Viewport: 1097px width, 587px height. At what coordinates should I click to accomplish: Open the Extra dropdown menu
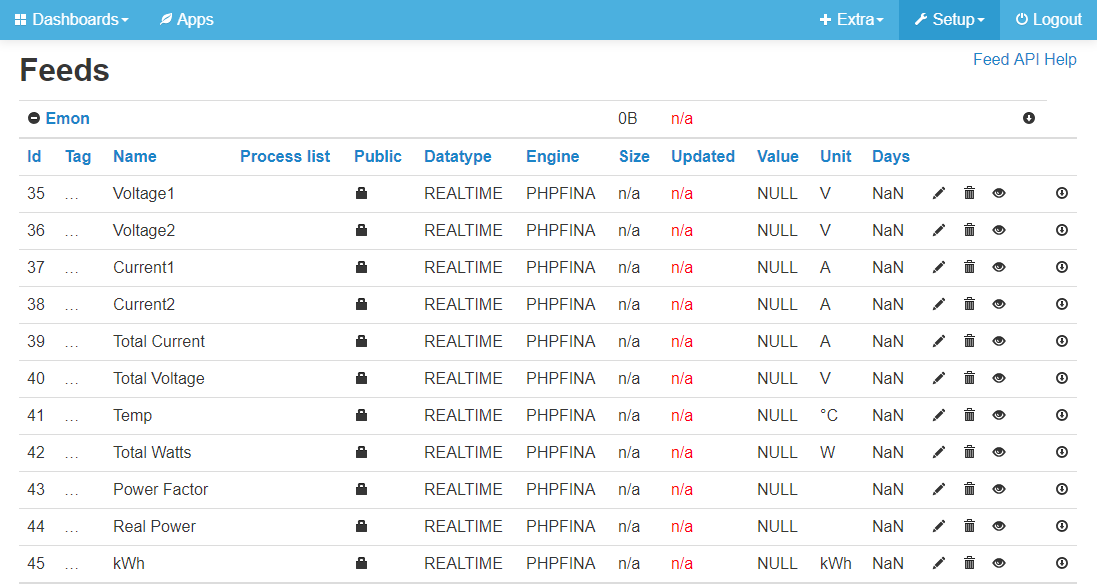coord(851,19)
